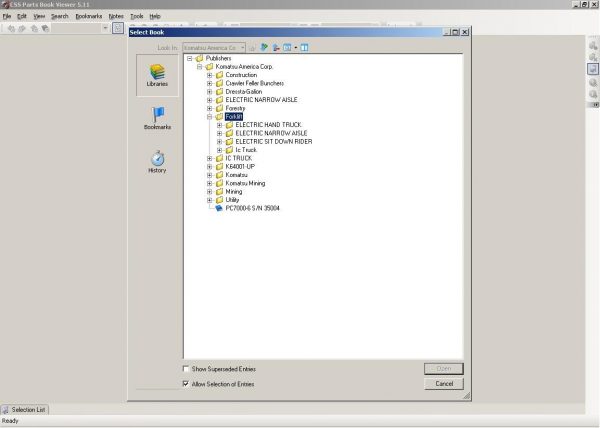Open the File menu
This screenshot has height=428, width=600.
(7, 16)
